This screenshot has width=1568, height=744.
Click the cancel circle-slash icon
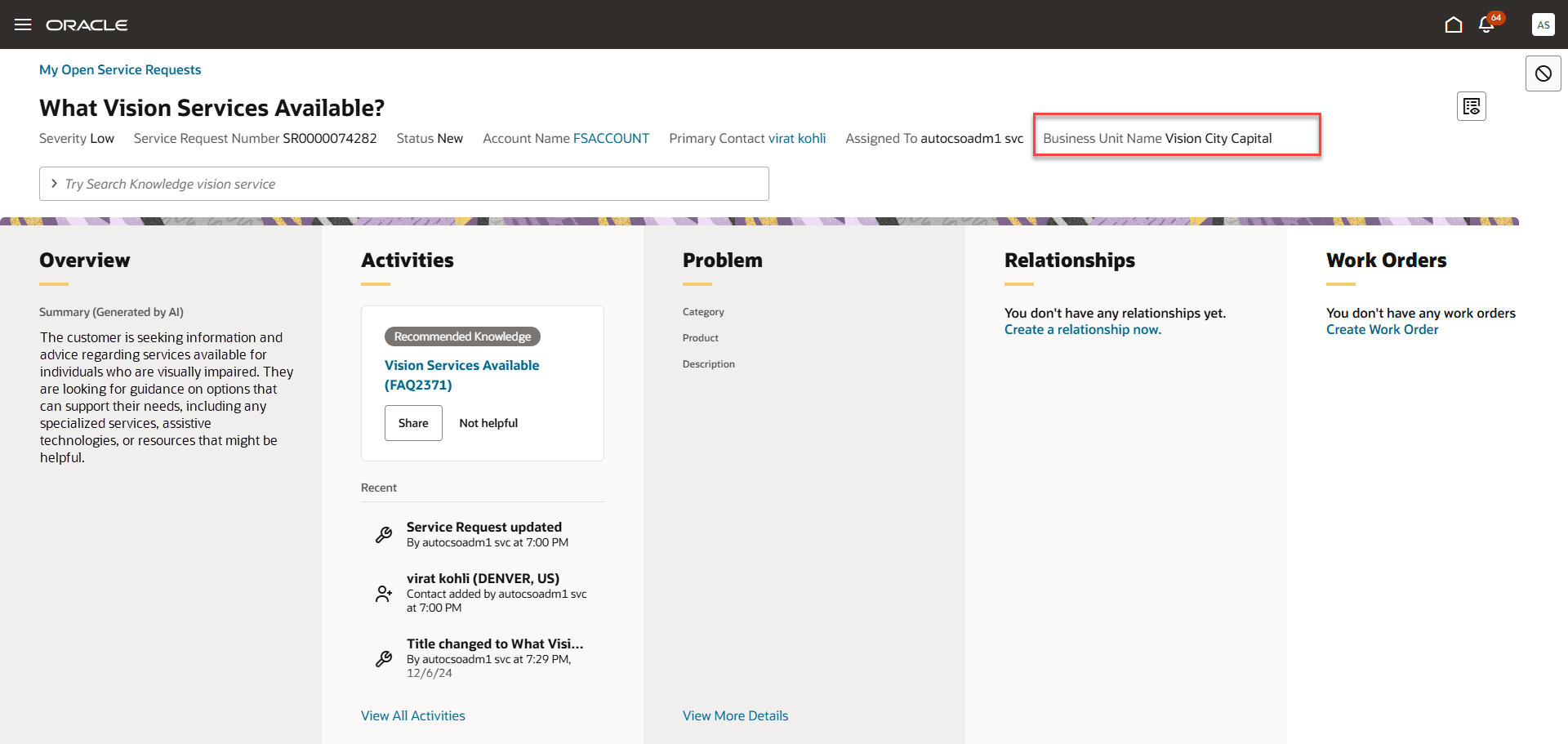tap(1543, 74)
